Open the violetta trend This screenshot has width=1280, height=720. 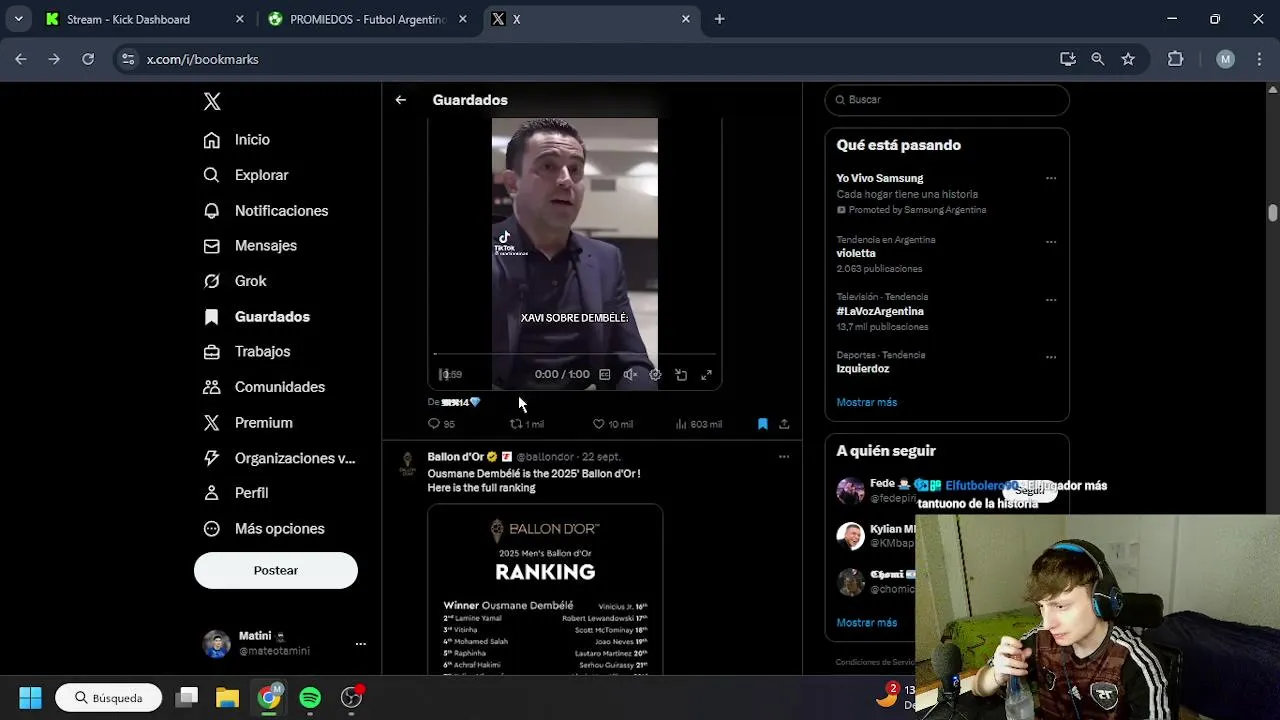pos(856,254)
